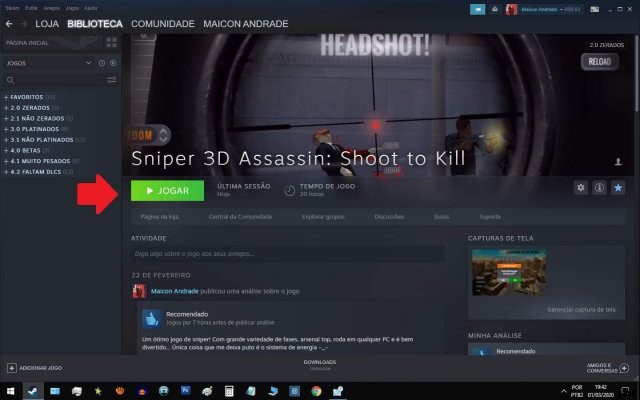Click Adicionar Jogo plus button
The width and height of the screenshot is (640, 400).
[11, 367]
